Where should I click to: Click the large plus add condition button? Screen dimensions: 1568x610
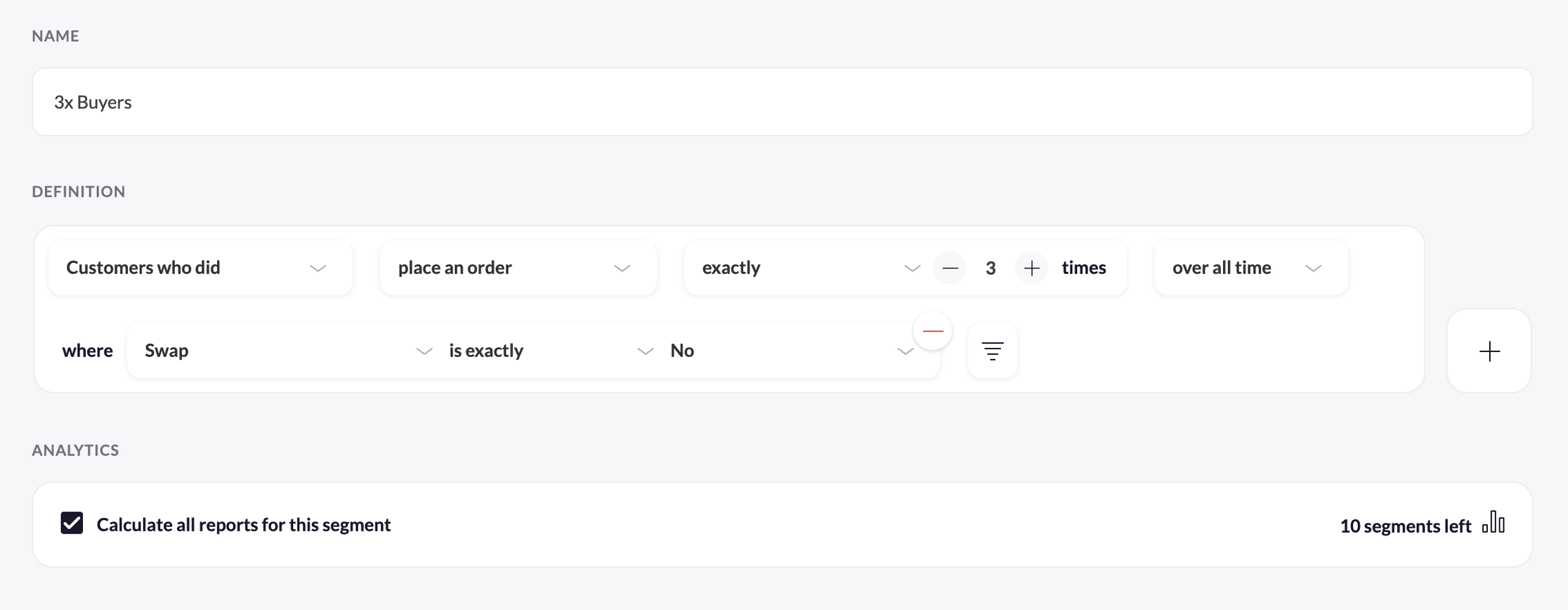click(1489, 351)
